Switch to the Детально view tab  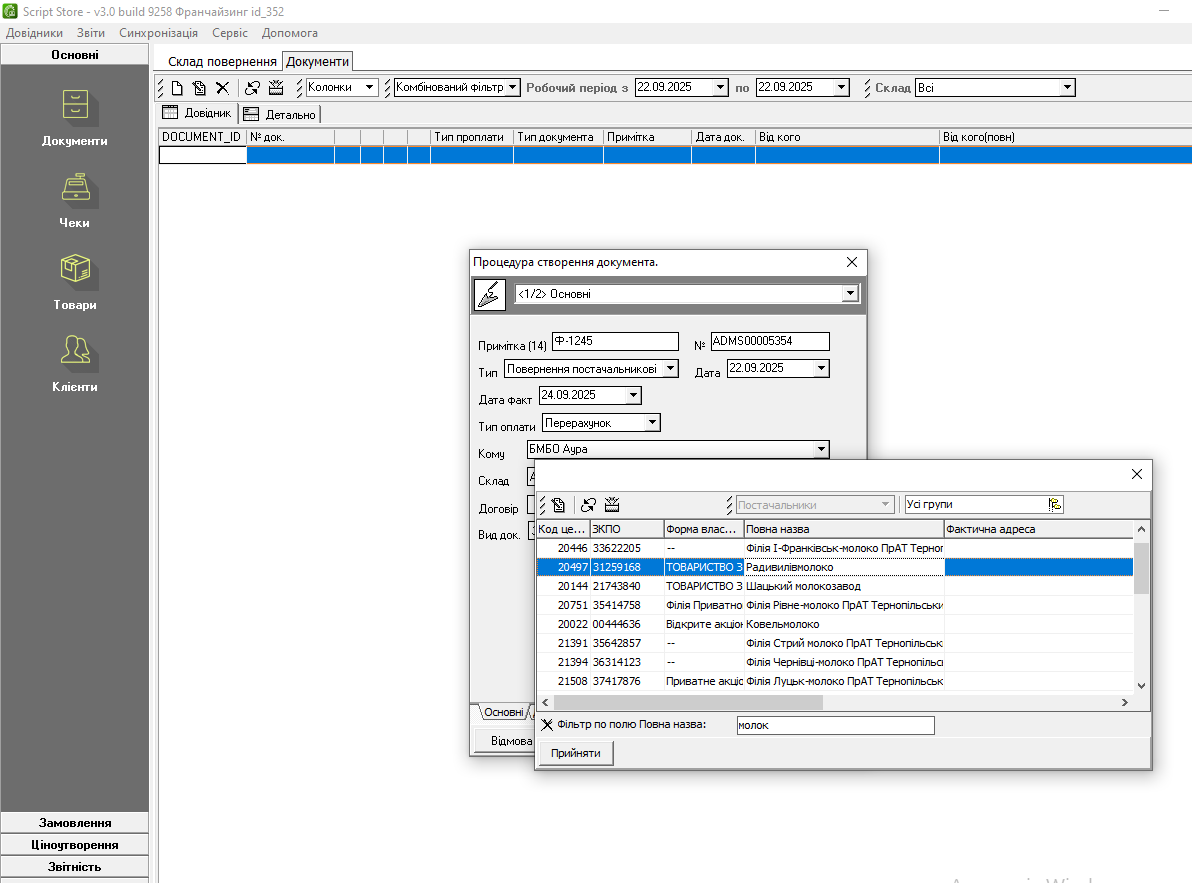pyautogui.click(x=280, y=115)
